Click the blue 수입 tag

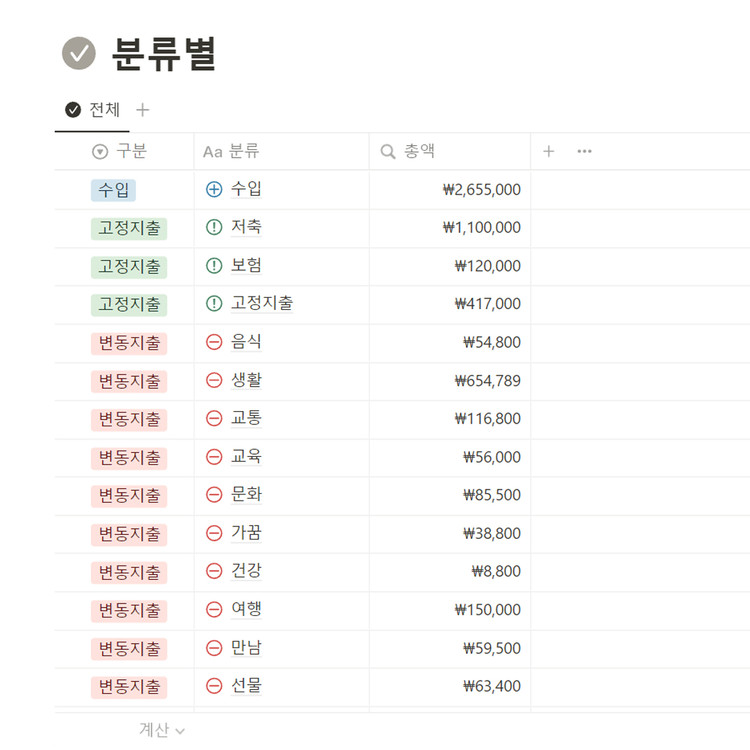pyautogui.click(x=113, y=190)
